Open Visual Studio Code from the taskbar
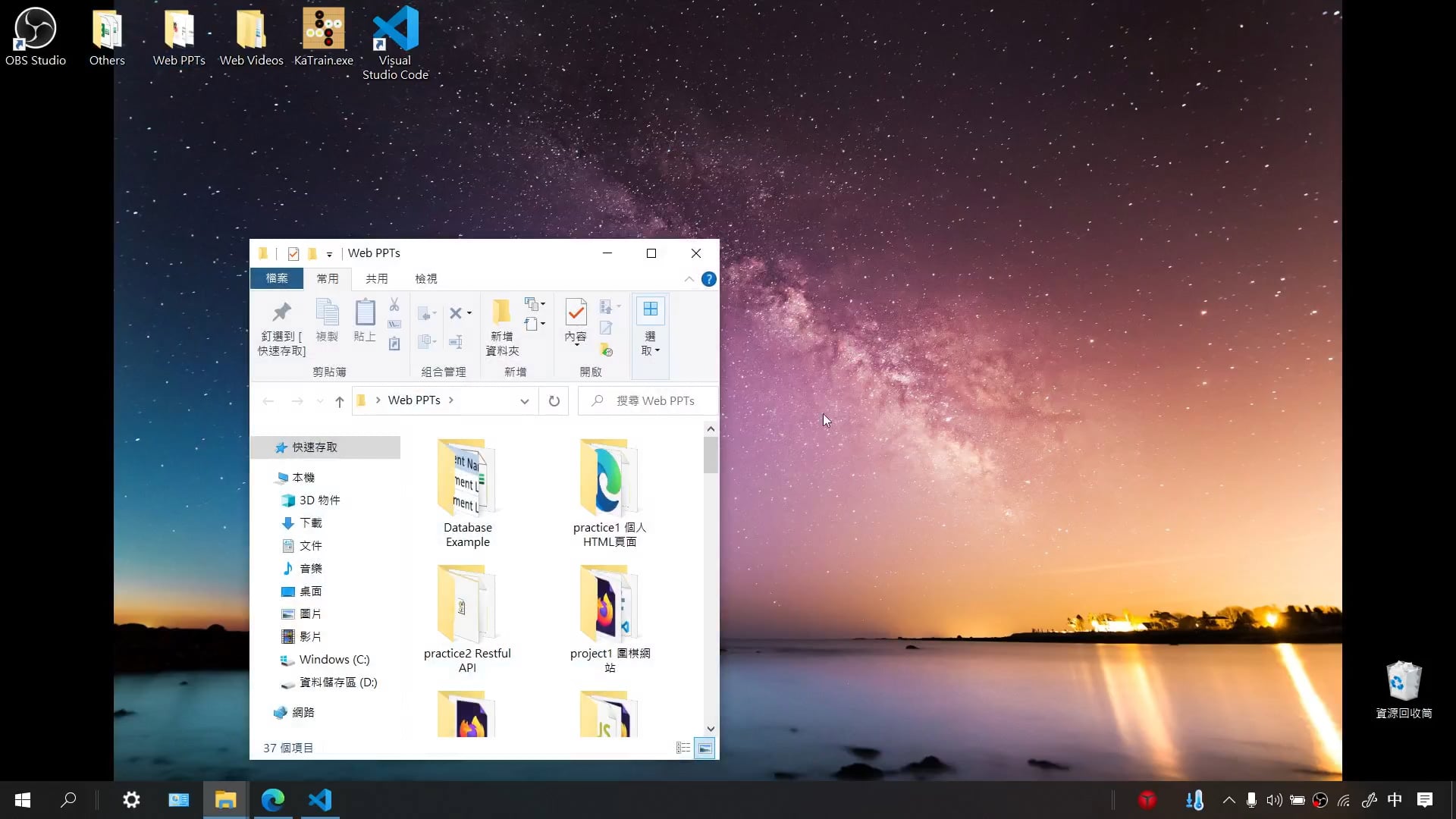Image resolution: width=1456 pixels, height=819 pixels. coord(320,800)
